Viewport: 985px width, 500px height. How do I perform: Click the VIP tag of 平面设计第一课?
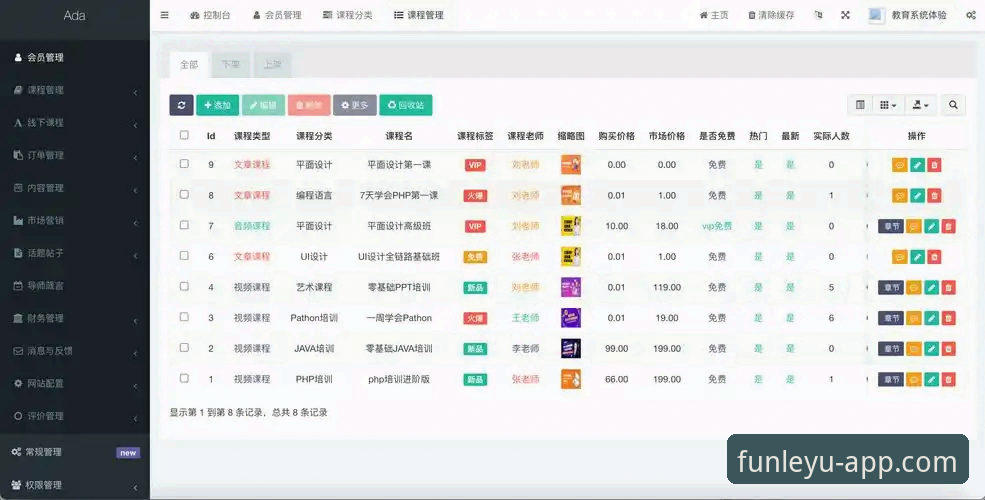475,165
